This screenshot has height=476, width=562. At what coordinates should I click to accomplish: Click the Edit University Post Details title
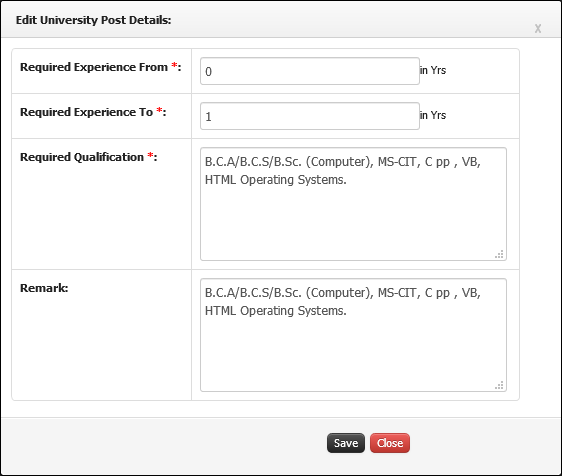94,20
